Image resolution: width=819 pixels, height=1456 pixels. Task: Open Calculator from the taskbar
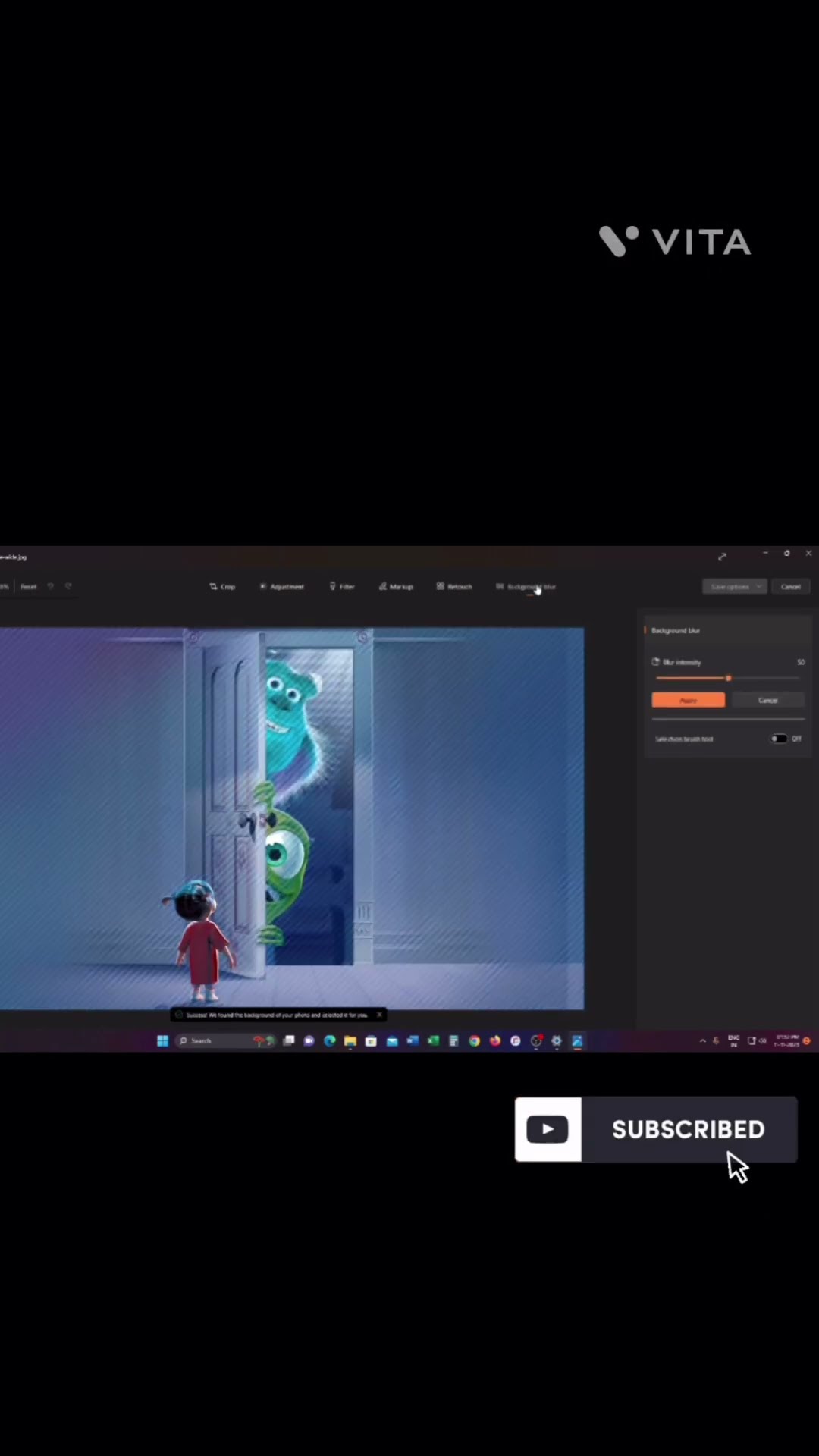(x=453, y=1041)
